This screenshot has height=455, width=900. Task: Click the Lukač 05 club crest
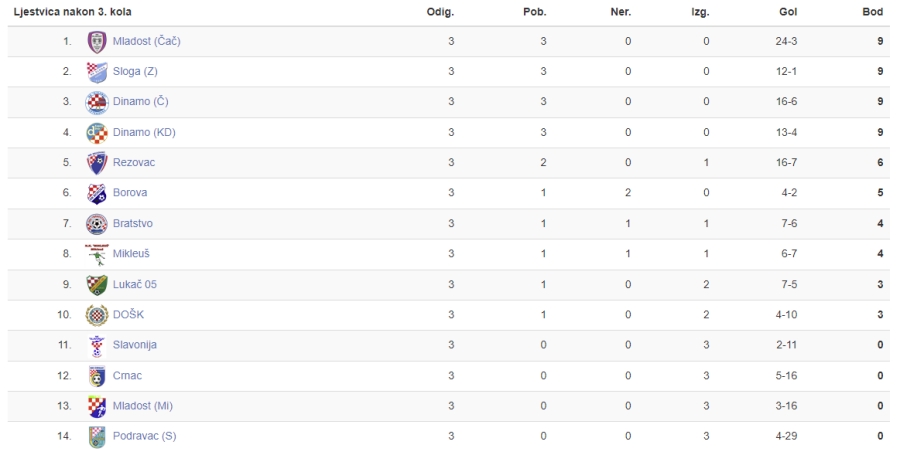[x=96, y=285]
